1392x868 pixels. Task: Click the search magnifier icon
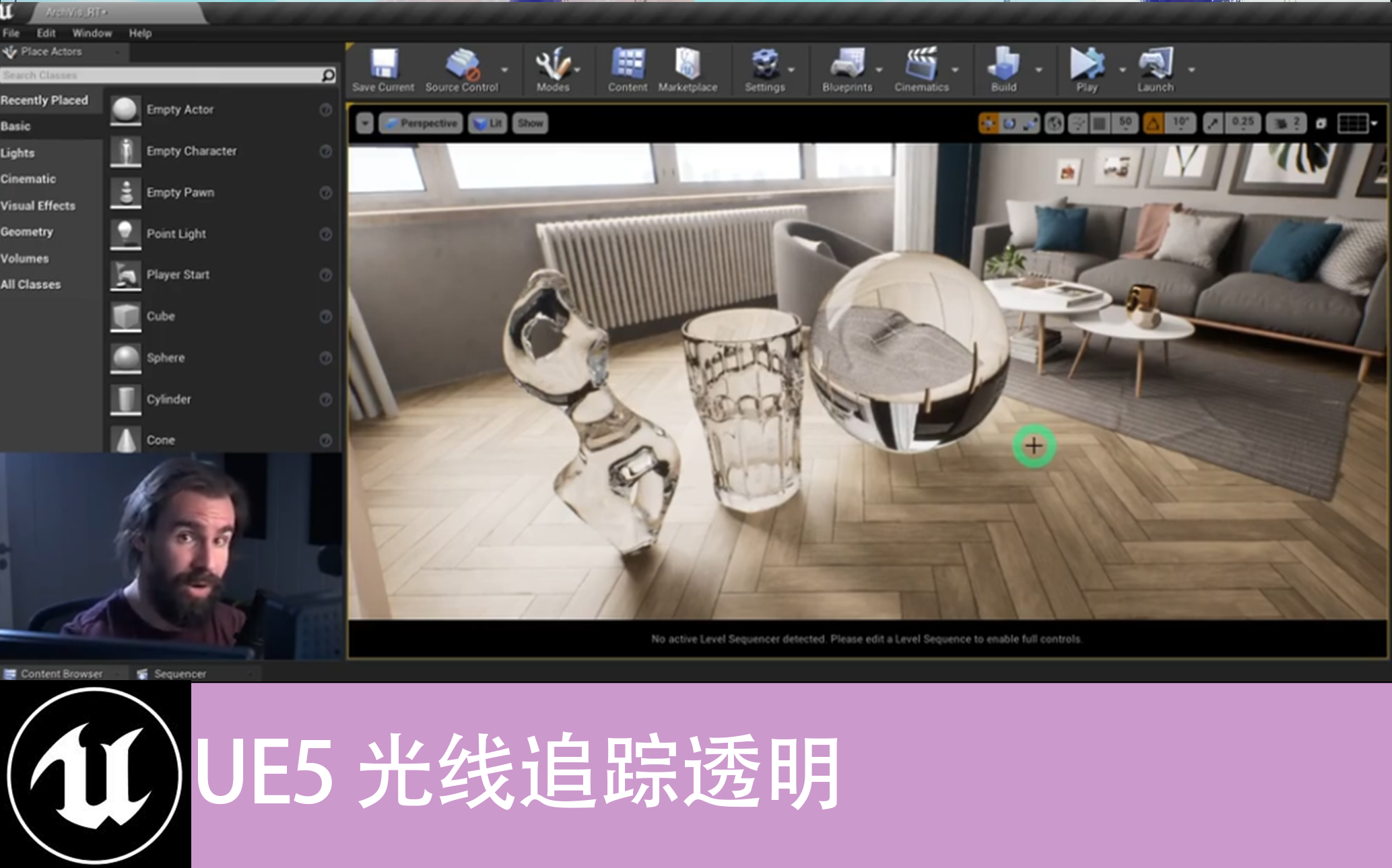click(x=329, y=75)
